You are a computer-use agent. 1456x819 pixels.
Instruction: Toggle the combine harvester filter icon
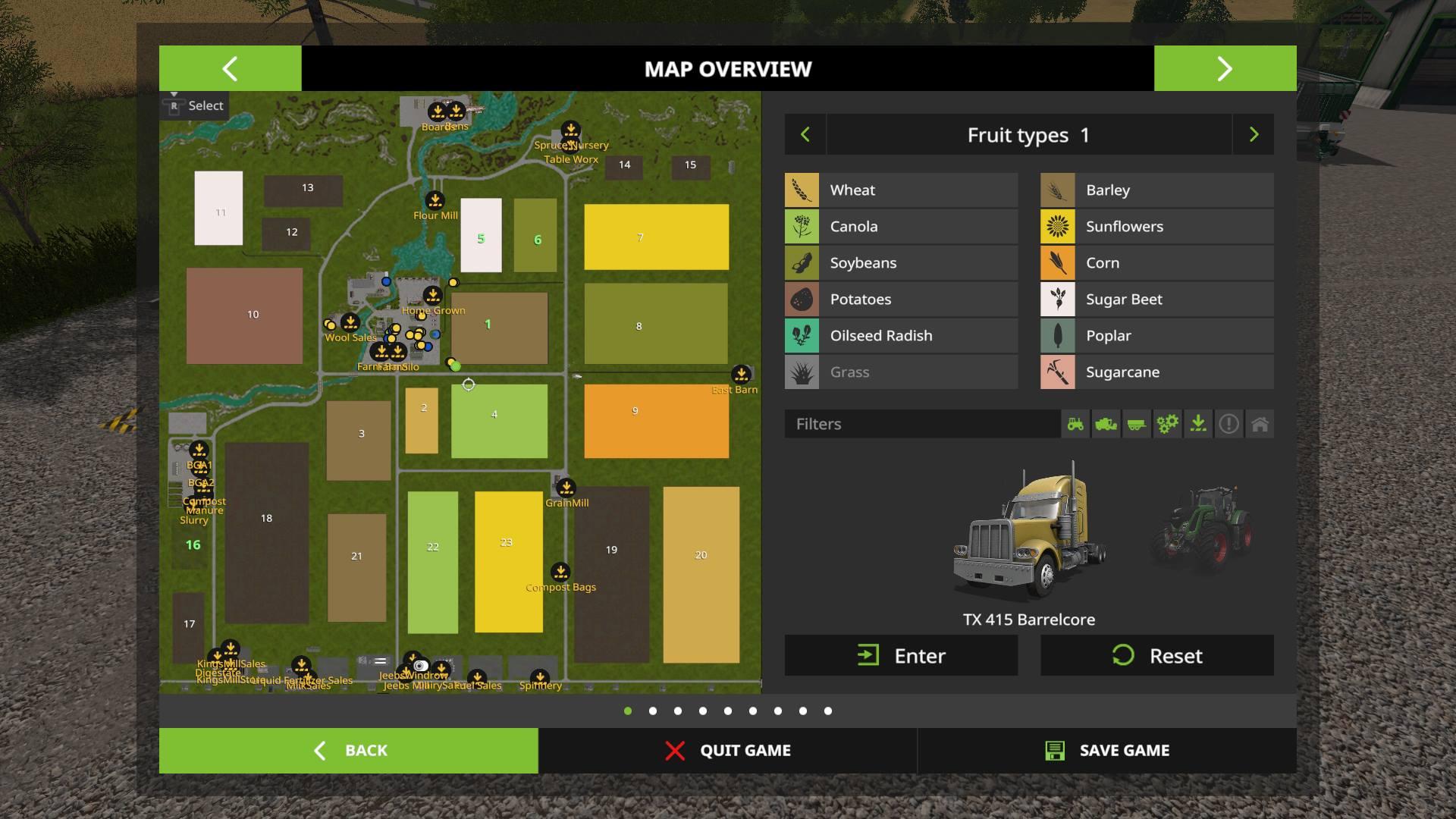[1106, 424]
